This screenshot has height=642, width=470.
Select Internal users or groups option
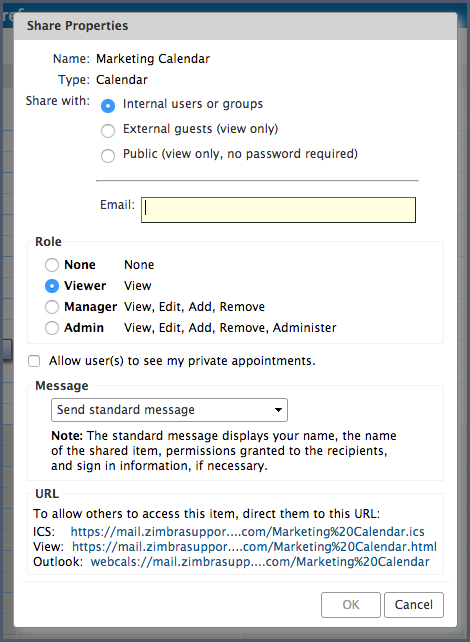click(108, 106)
